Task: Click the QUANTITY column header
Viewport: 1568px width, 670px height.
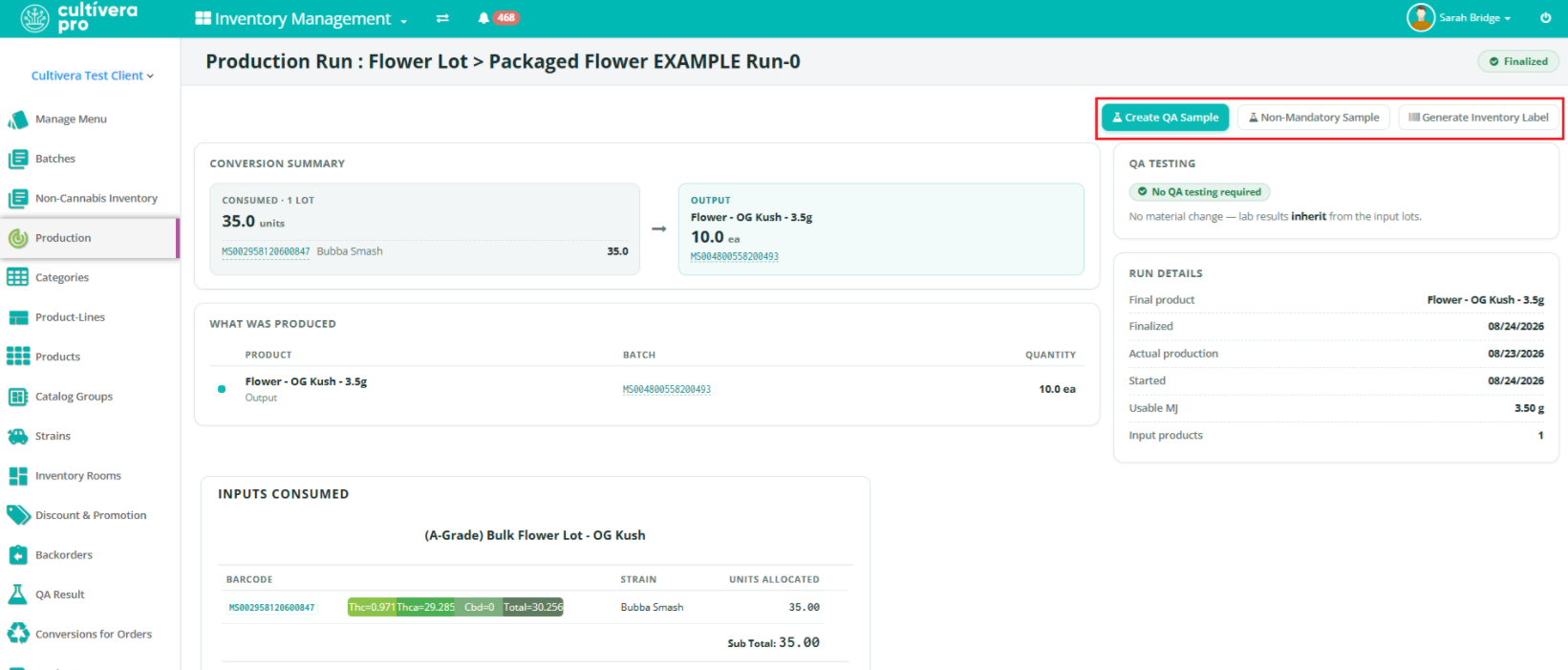Action: tap(1050, 356)
